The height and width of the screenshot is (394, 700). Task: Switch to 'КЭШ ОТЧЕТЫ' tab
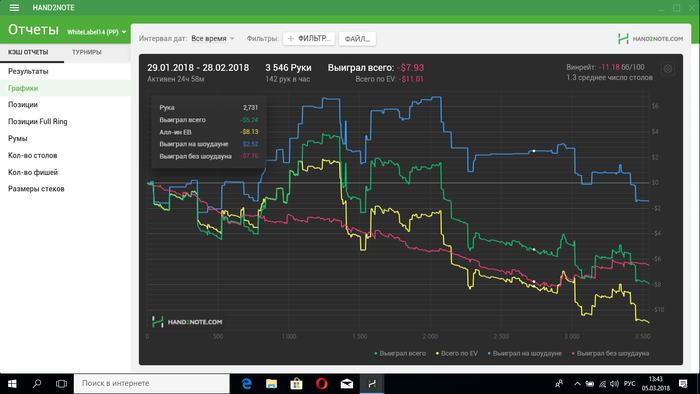coord(28,52)
